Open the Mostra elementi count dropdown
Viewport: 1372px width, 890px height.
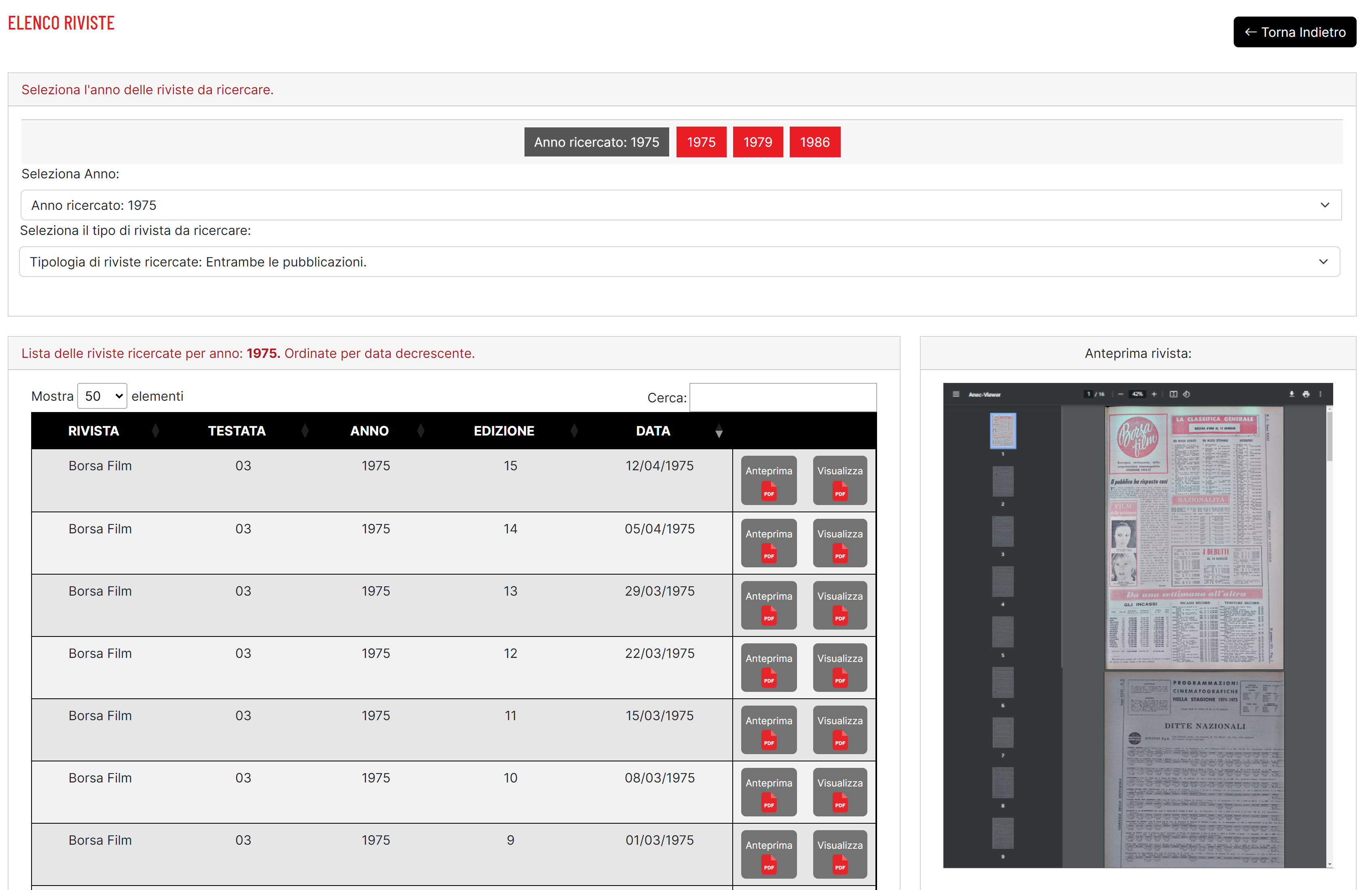point(102,396)
